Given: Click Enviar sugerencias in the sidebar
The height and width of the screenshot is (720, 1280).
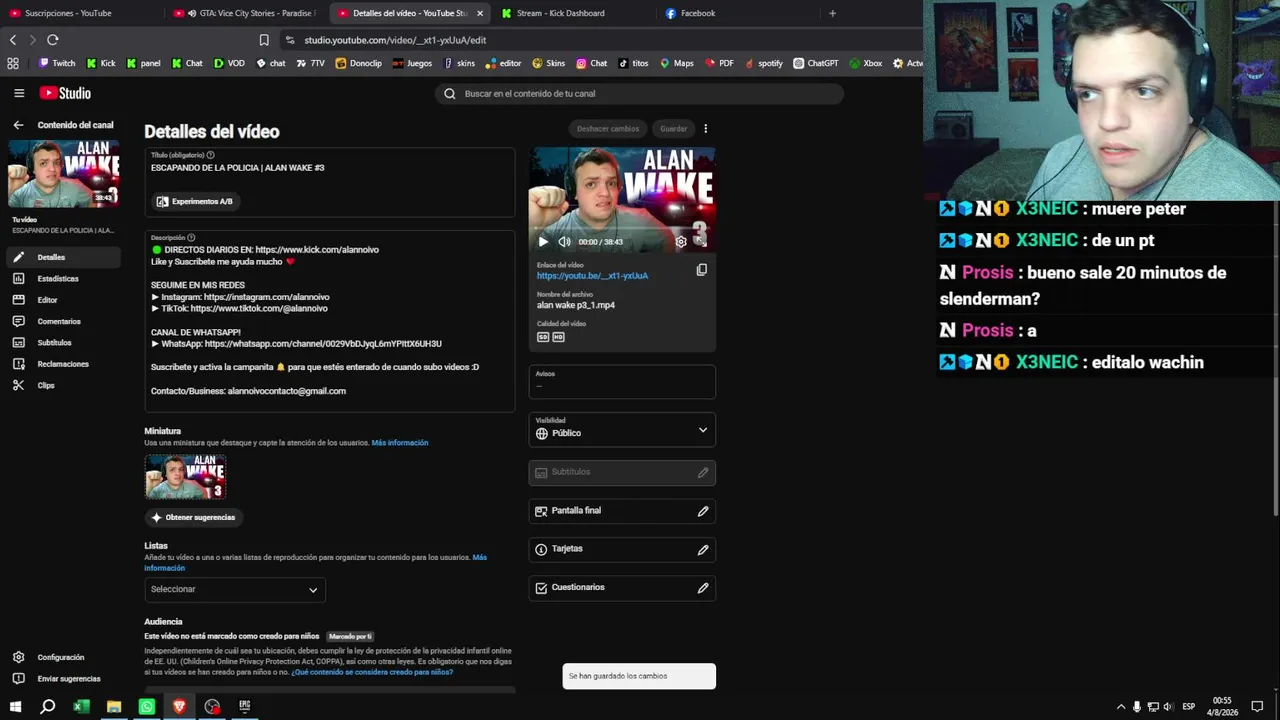Looking at the screenshot, I should pos(61,679).
